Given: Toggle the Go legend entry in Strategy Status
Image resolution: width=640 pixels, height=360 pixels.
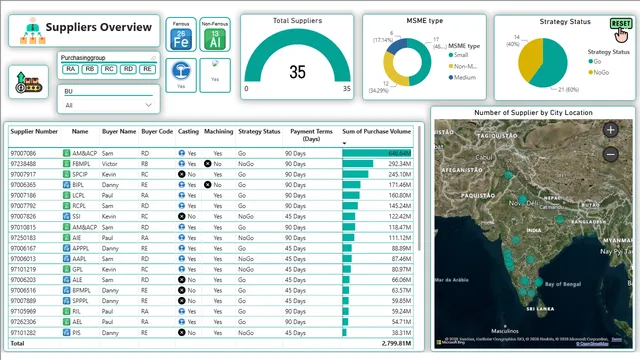Looking at the screenshot, I should [595, 62].
